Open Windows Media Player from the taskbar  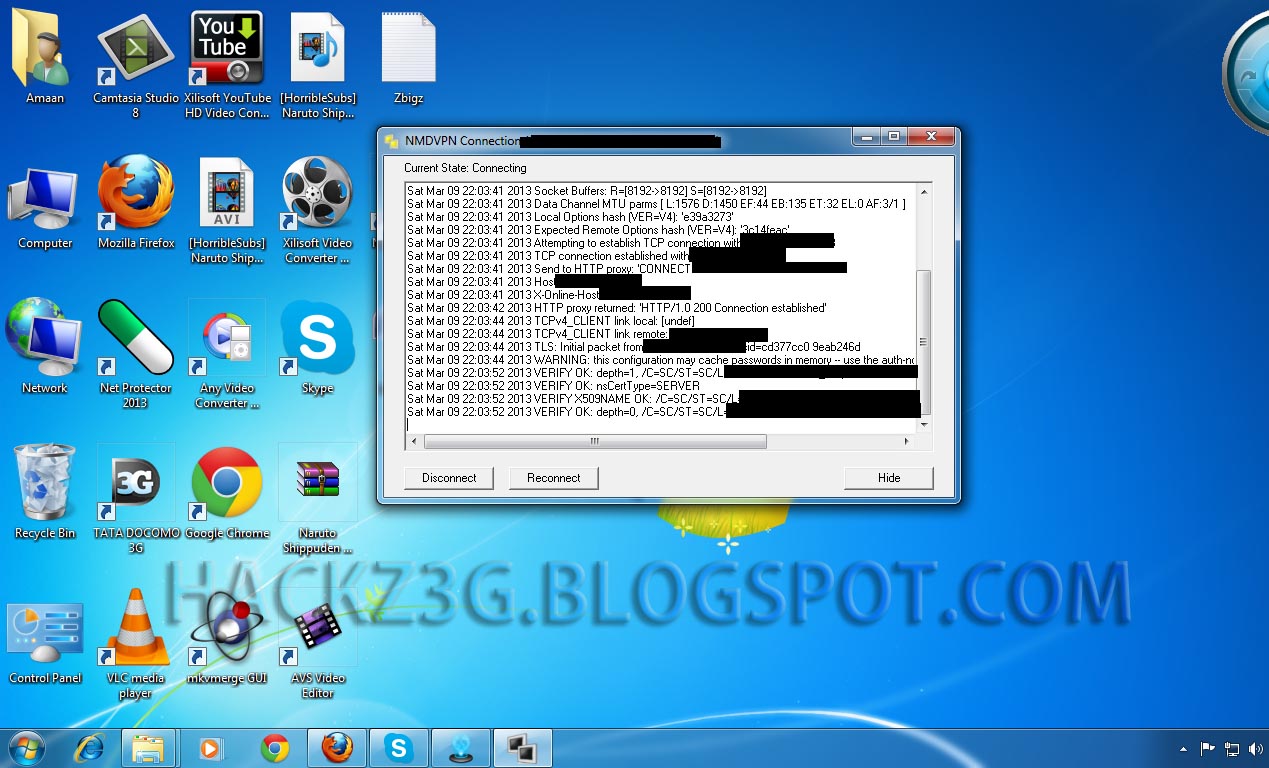point(210,748)
